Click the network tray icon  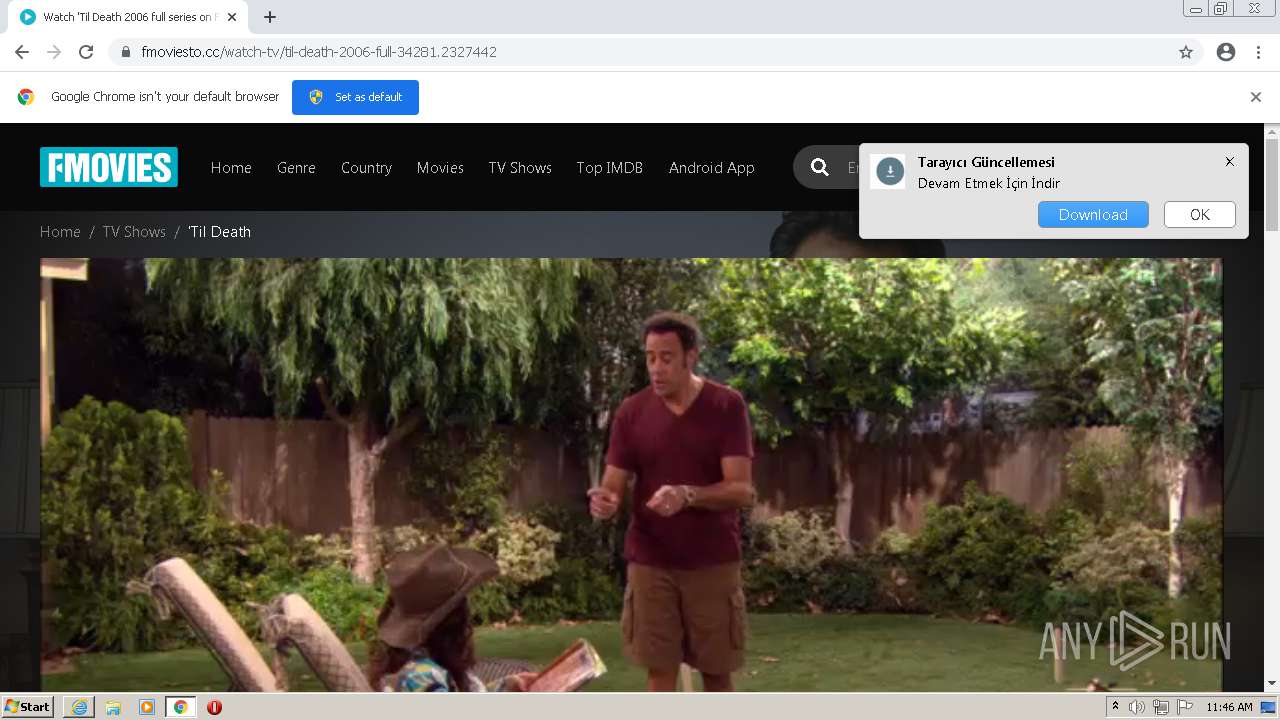tap(1161, 707)
